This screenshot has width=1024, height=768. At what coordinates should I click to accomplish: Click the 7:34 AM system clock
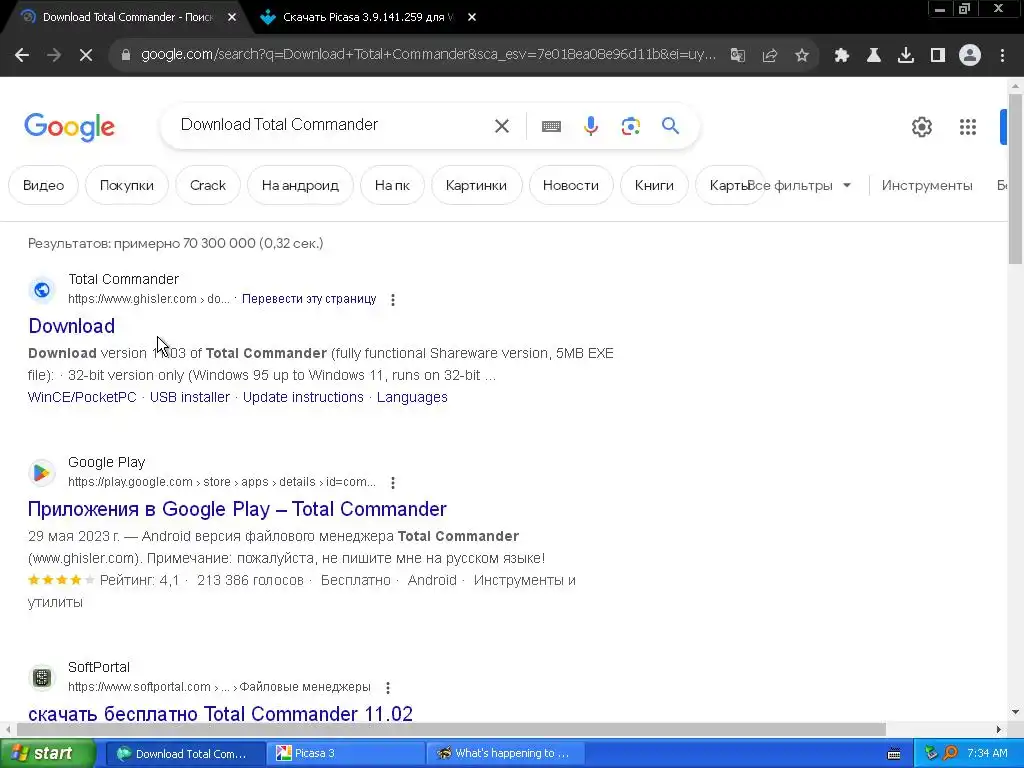[x=987, y=754]
